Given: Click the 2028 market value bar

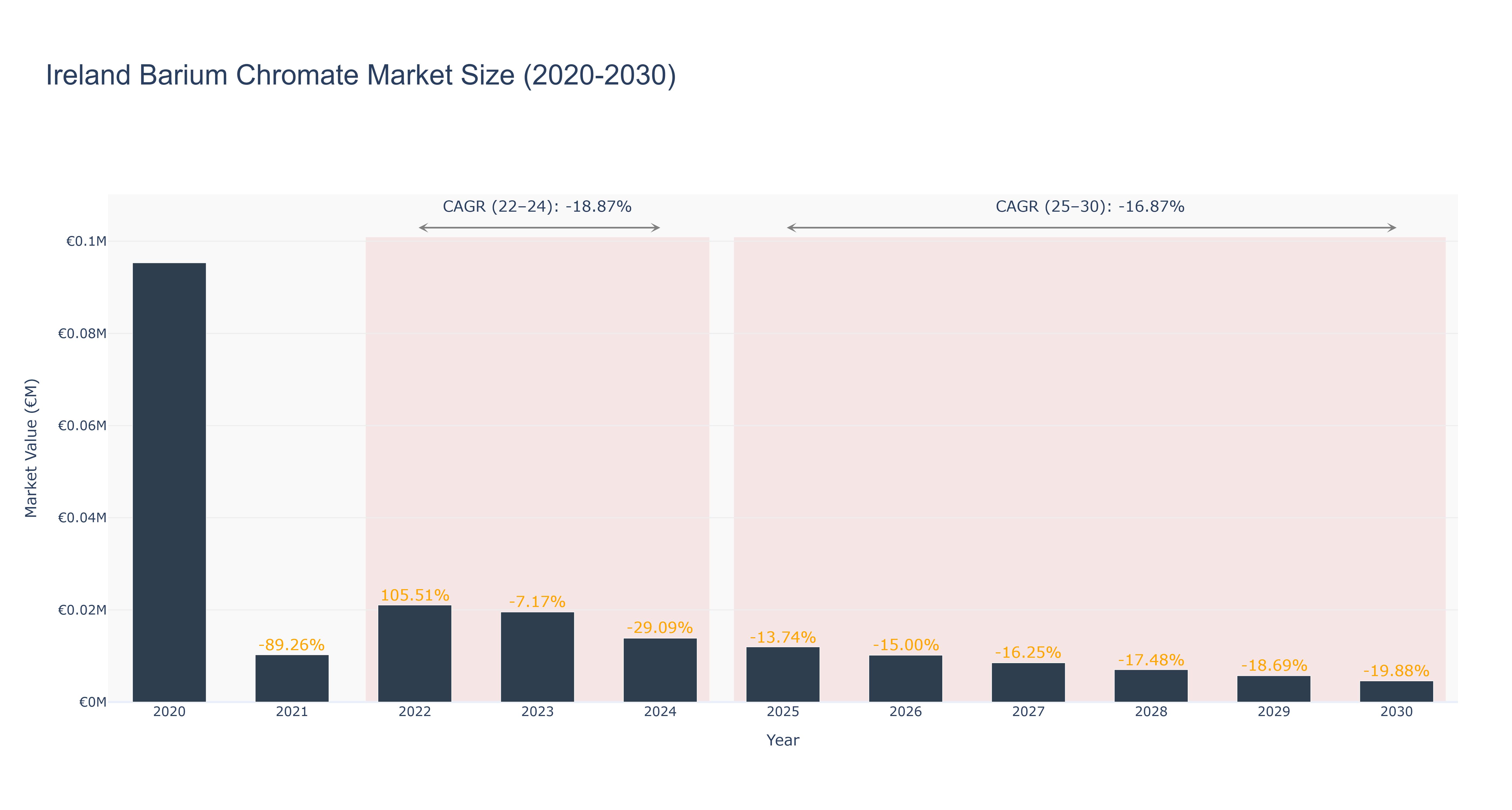Looking at the screenshot, I should [1150, 686].
